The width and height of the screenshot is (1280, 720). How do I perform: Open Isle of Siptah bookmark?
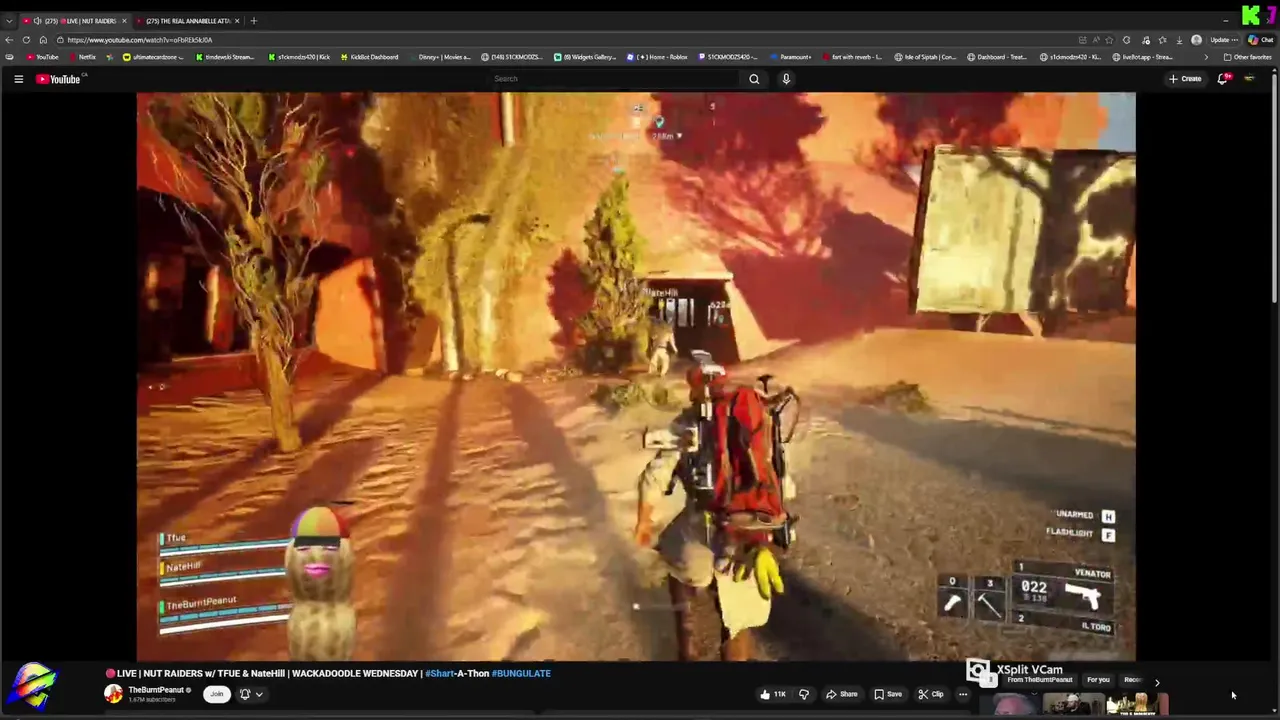pyautogui.click(x=925, y=57)
